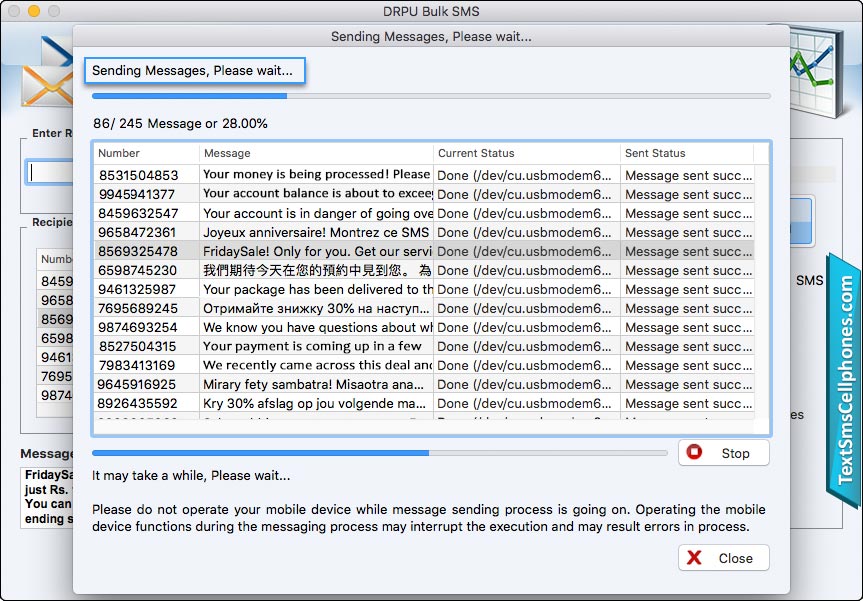Click the 'Sending Messages, Please wait...' status field
This screenshot has width=863, height=601.
(195, 70)
